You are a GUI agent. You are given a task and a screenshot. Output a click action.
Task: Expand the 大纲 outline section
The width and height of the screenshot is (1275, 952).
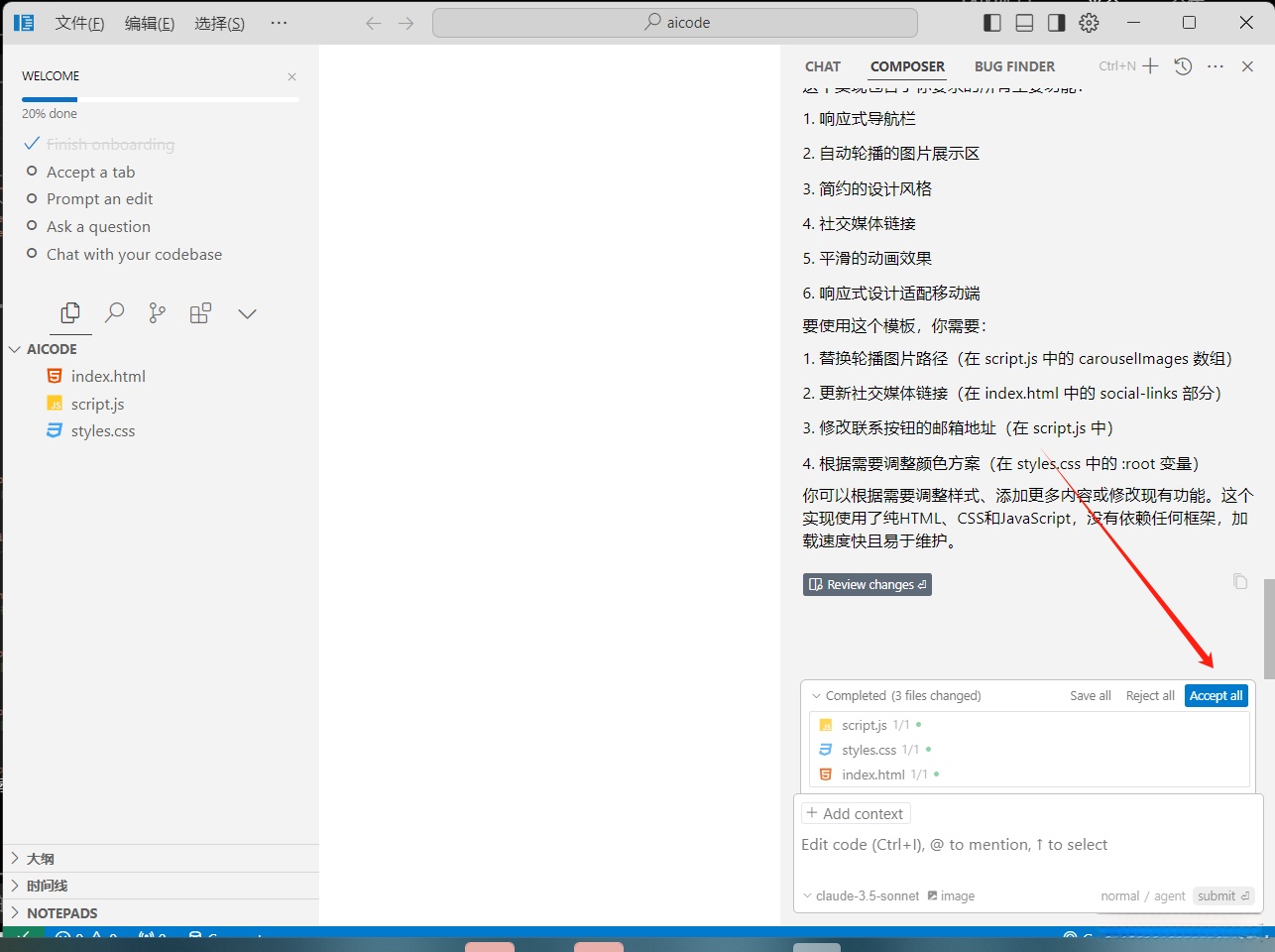coord(15,859)
